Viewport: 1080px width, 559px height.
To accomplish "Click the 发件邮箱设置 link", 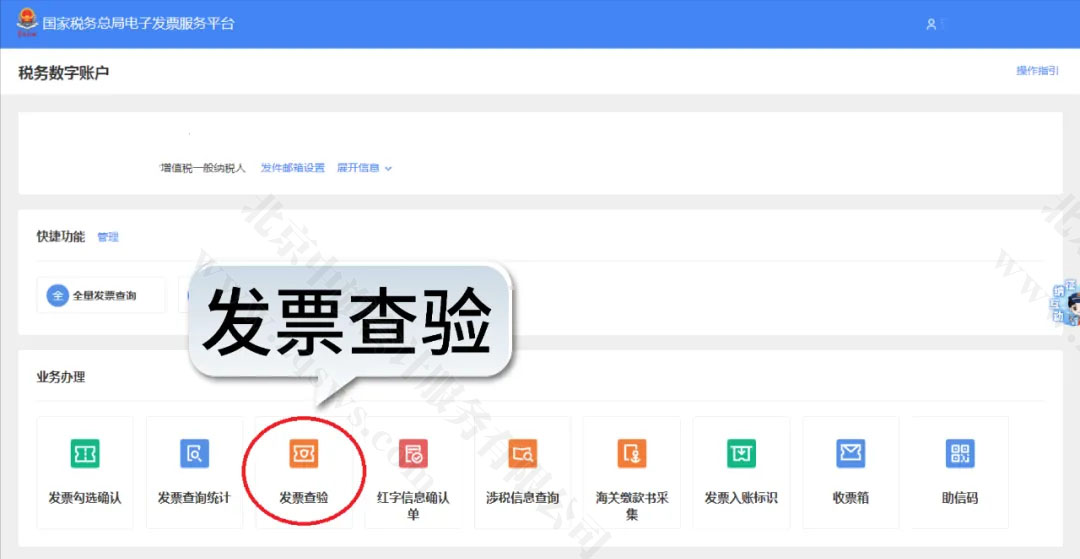I will [293, 168].
